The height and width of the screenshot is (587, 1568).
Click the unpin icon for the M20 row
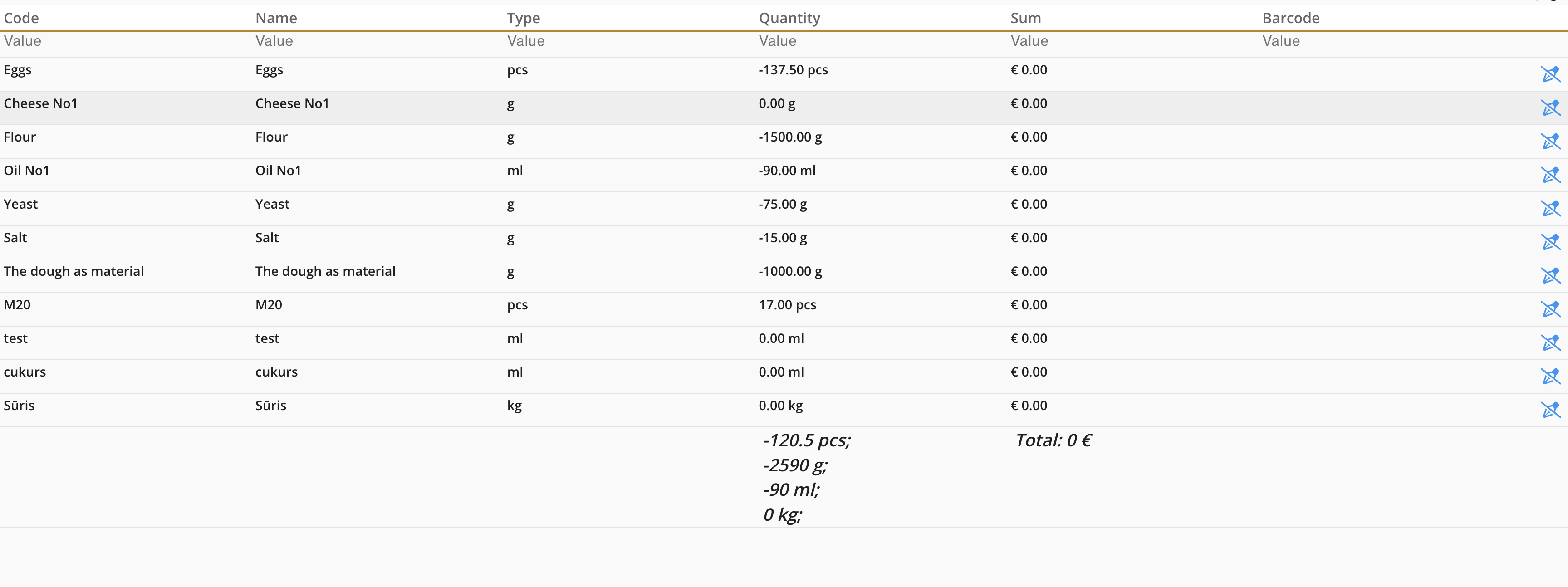pyautogui.click(x=1550, y=309)
